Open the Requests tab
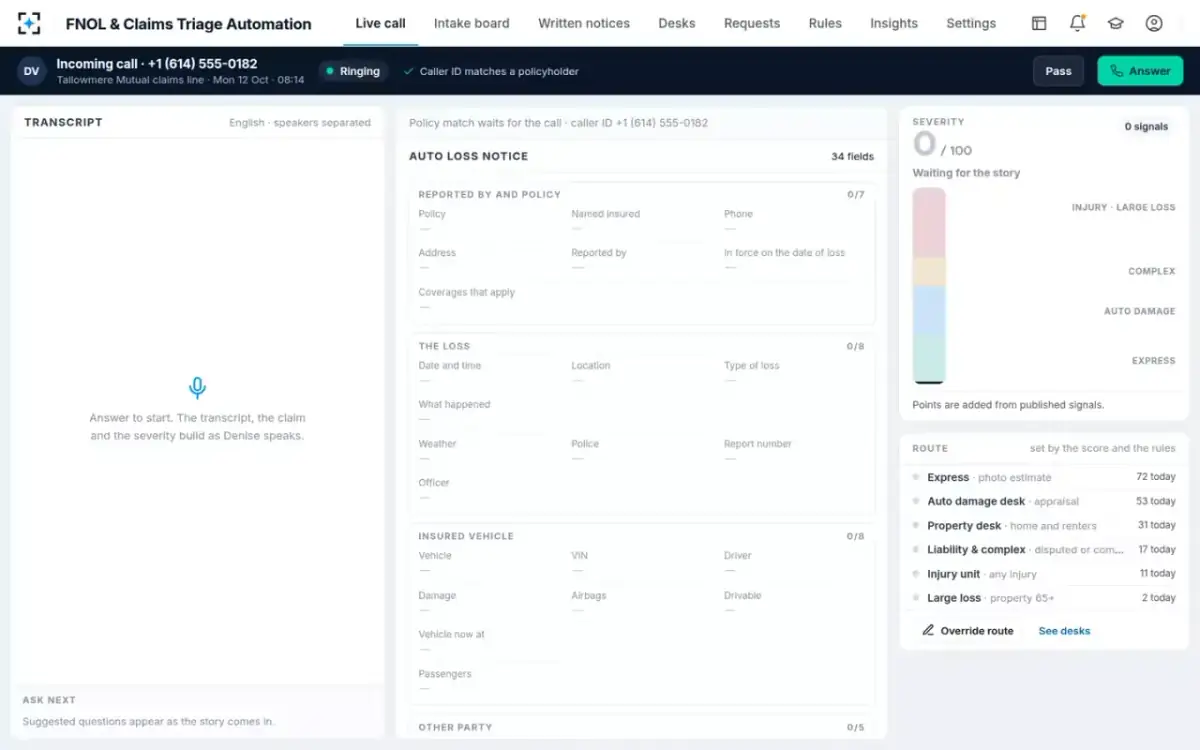 [752, 23]
